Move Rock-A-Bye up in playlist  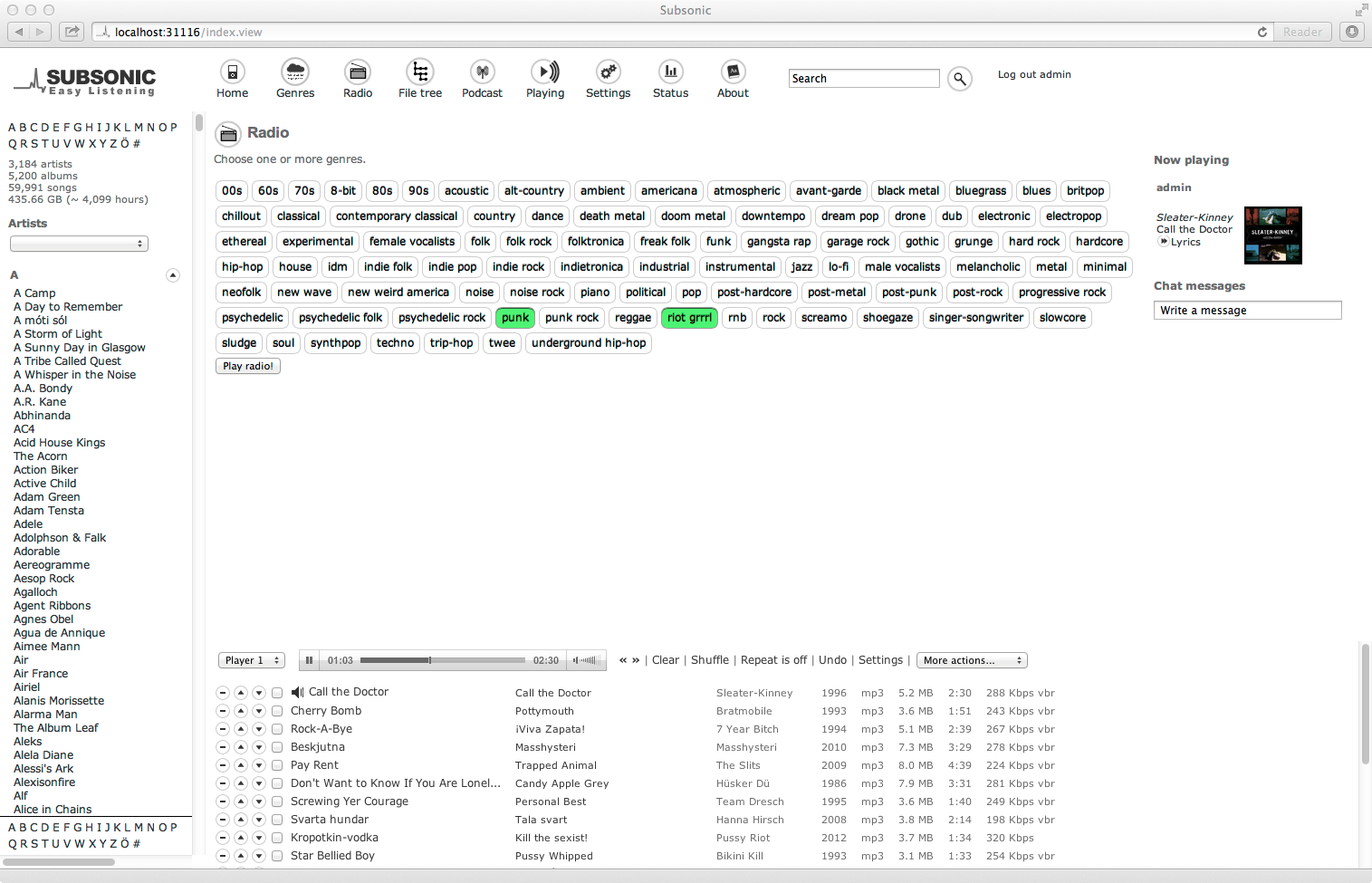click(241, 729)
